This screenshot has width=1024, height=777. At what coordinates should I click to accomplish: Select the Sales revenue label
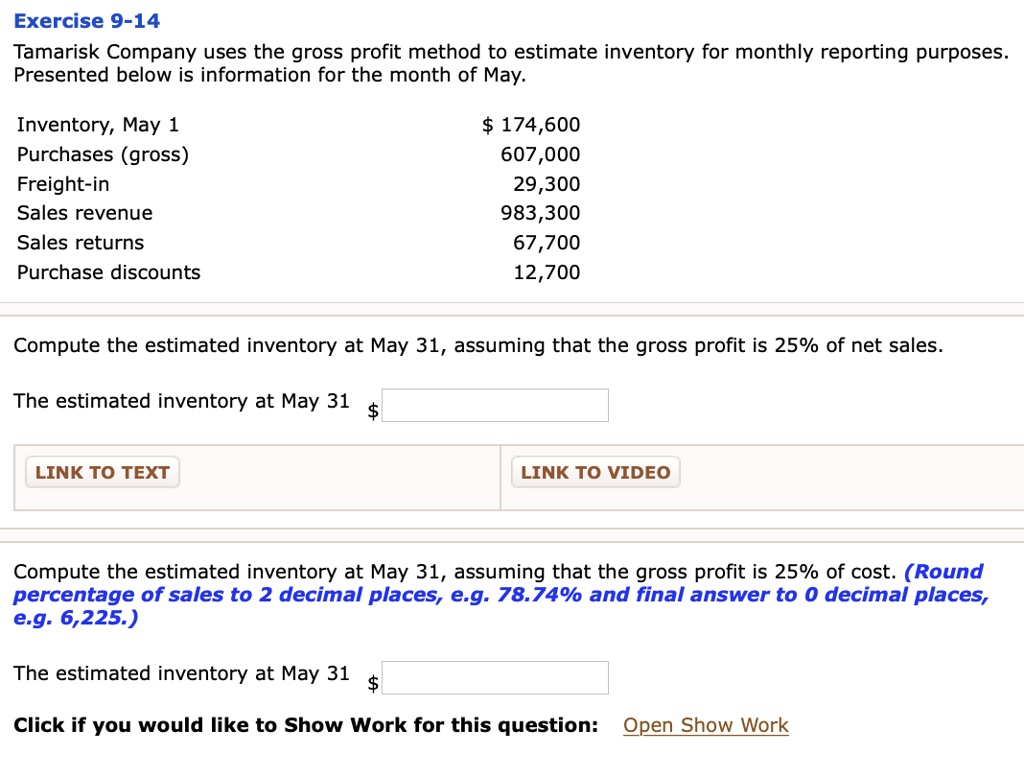pyautogui.click(x=84, y=212)
